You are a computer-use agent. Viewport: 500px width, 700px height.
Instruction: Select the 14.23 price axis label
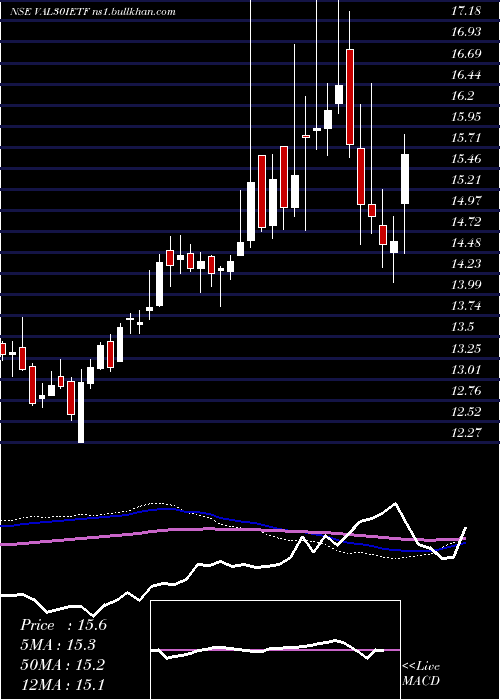466,264
